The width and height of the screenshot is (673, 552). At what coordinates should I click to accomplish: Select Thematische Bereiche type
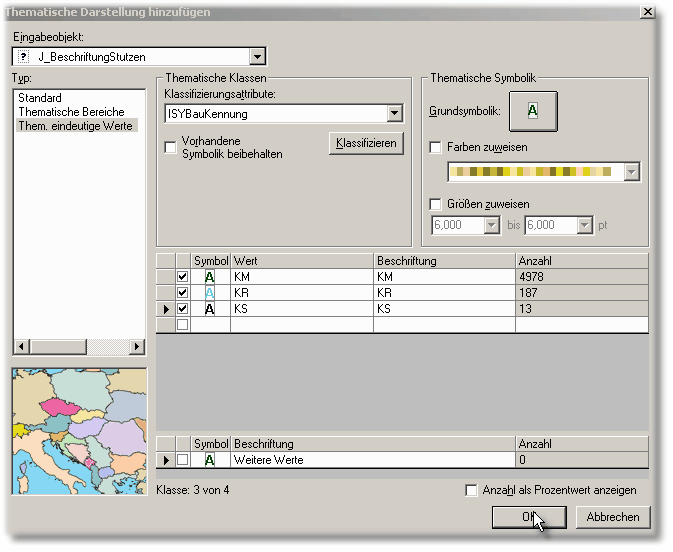click(x=71, y=112)
